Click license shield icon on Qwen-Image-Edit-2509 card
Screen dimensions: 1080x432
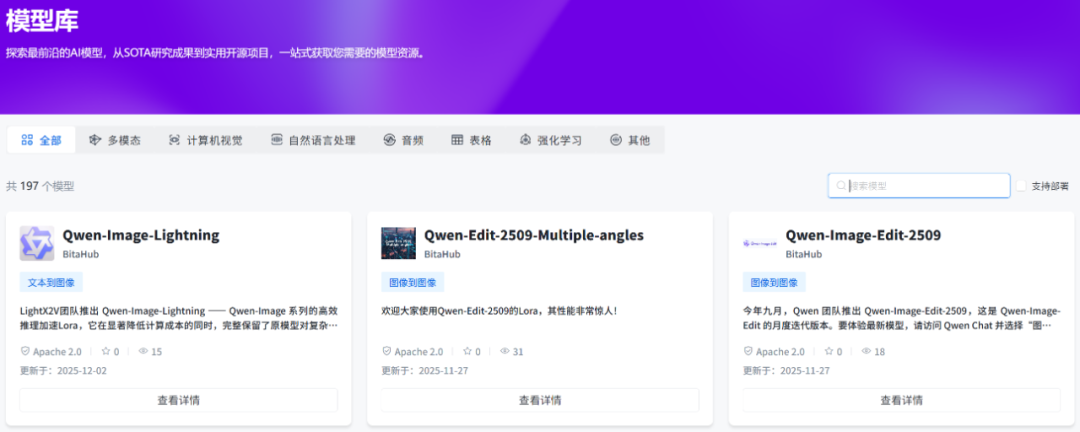(748, 351)
